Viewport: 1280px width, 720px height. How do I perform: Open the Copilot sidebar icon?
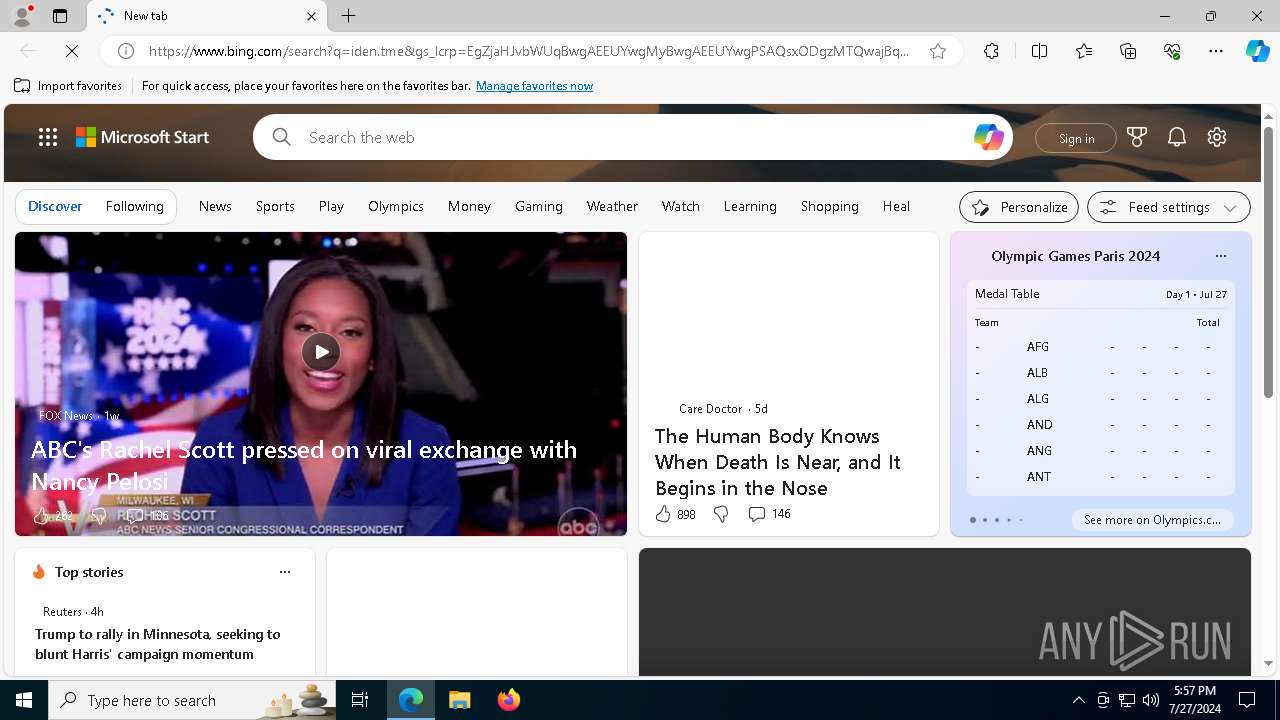1257,51
